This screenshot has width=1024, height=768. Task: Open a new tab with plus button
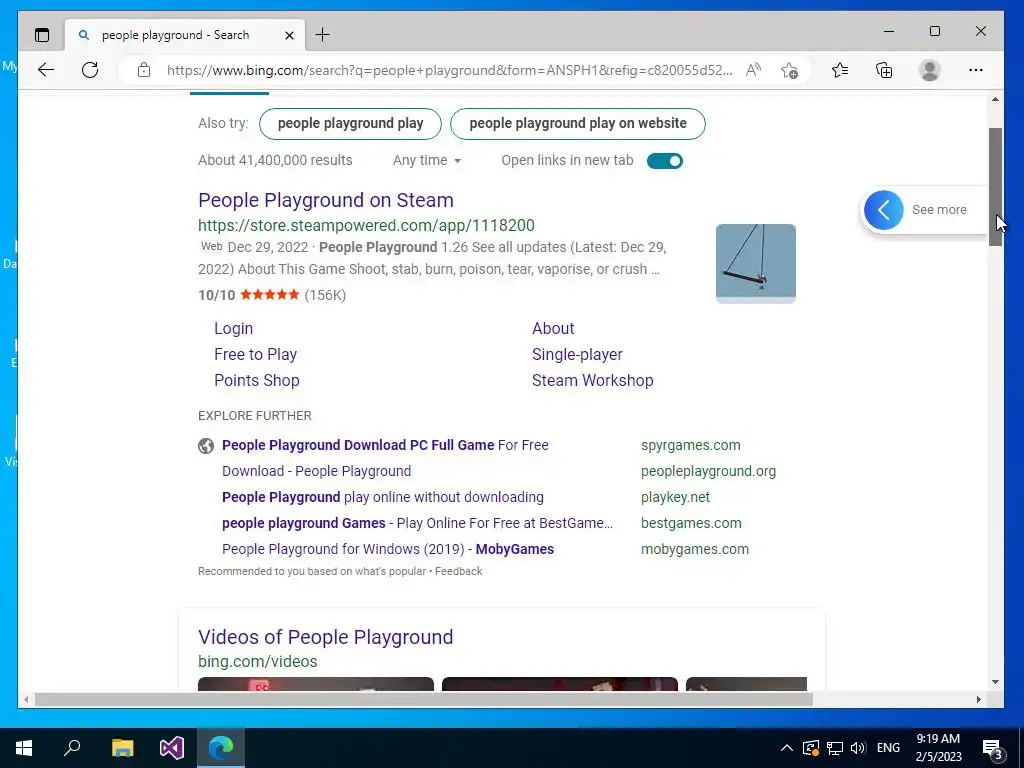click(323, 35)
